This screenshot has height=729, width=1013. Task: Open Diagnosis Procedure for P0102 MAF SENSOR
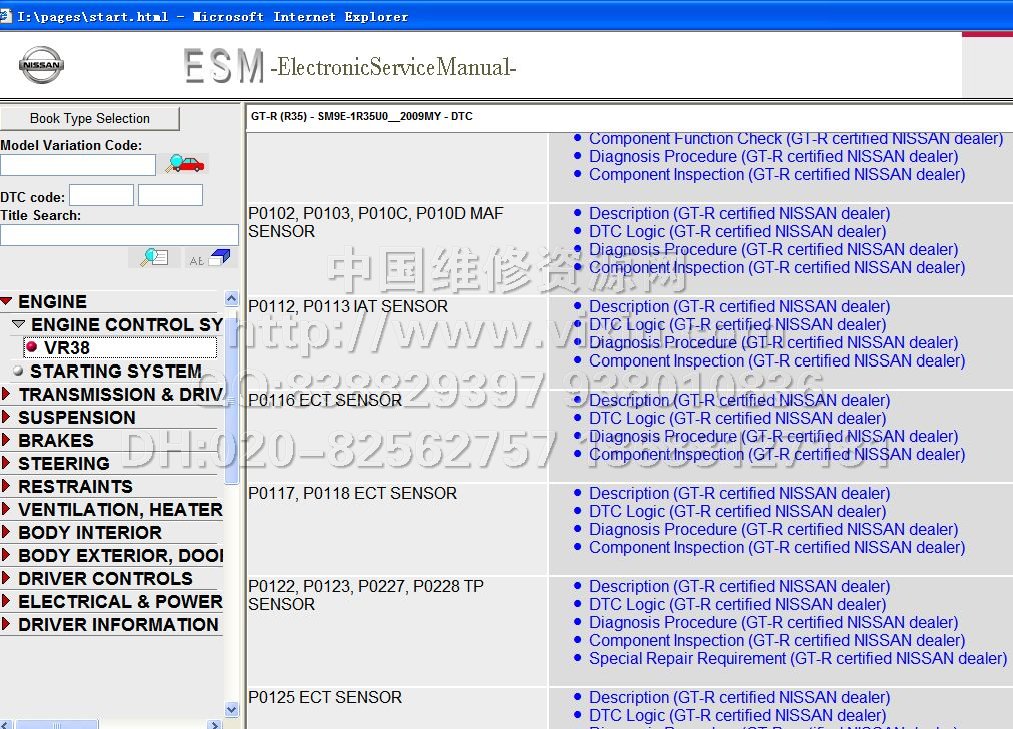(x=773, y=249)
